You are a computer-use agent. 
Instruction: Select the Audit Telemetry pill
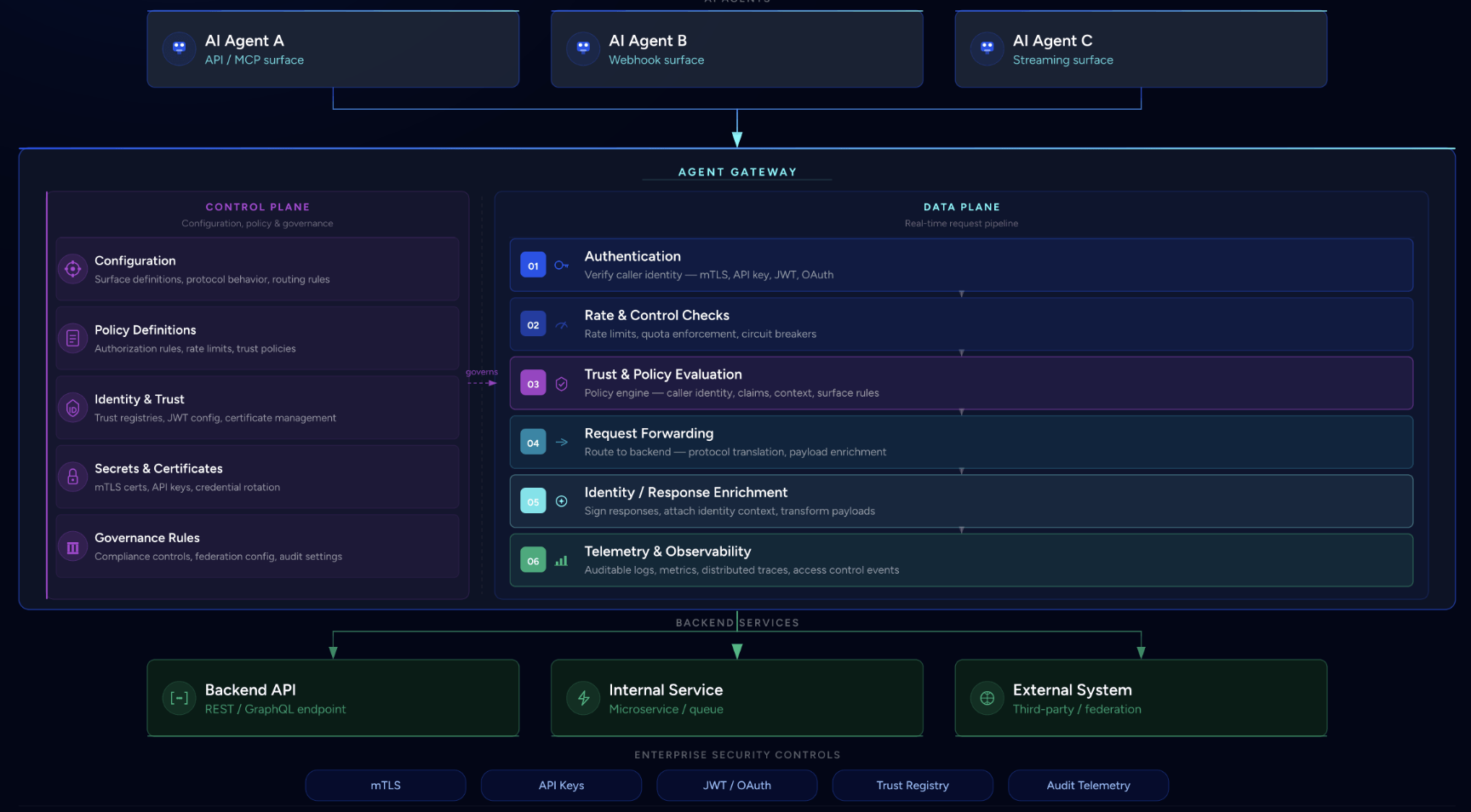coord(1088,786)
